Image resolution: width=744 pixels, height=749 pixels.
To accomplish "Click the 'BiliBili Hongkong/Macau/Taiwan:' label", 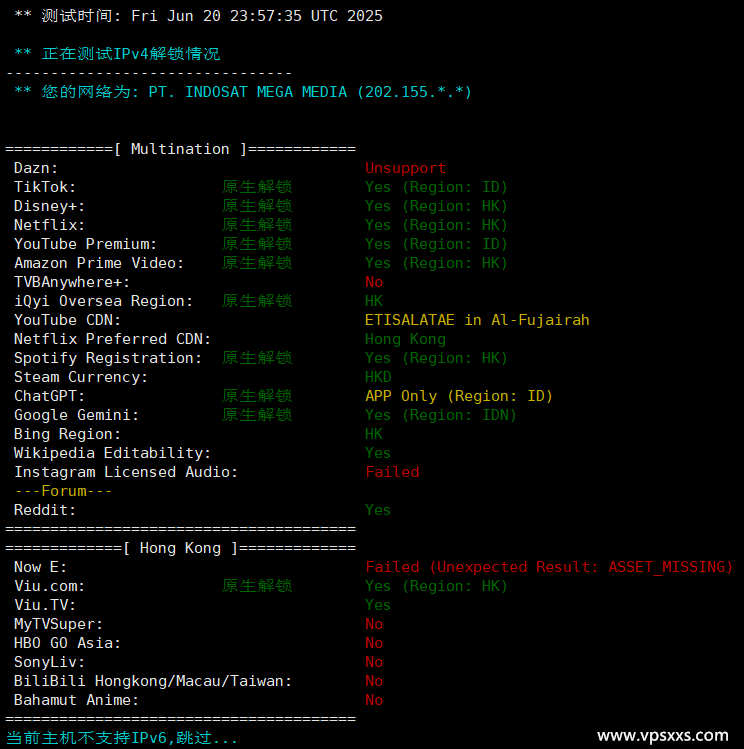I will click(153, 681).
